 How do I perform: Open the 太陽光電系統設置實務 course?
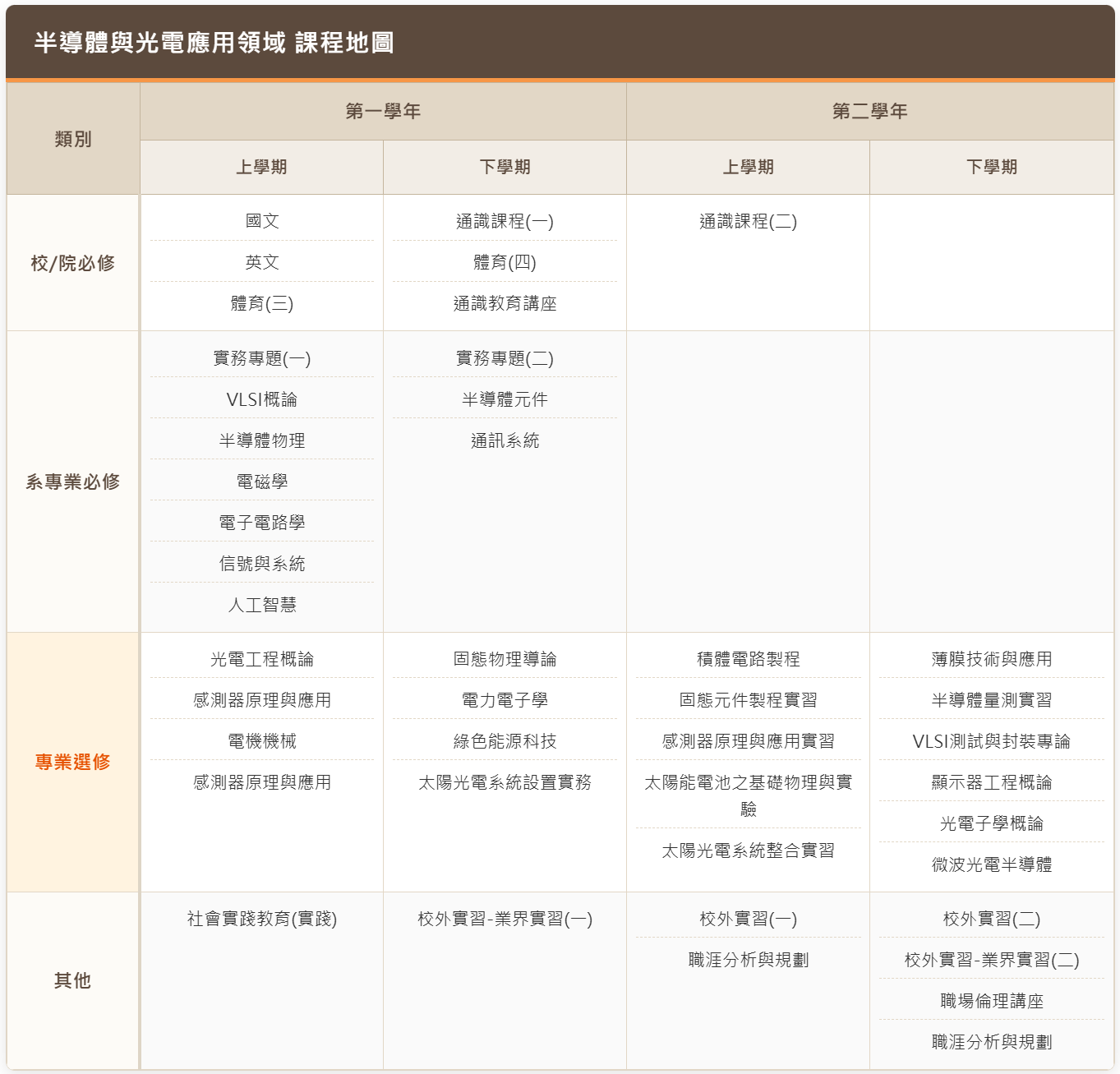(x=505, y=782)
